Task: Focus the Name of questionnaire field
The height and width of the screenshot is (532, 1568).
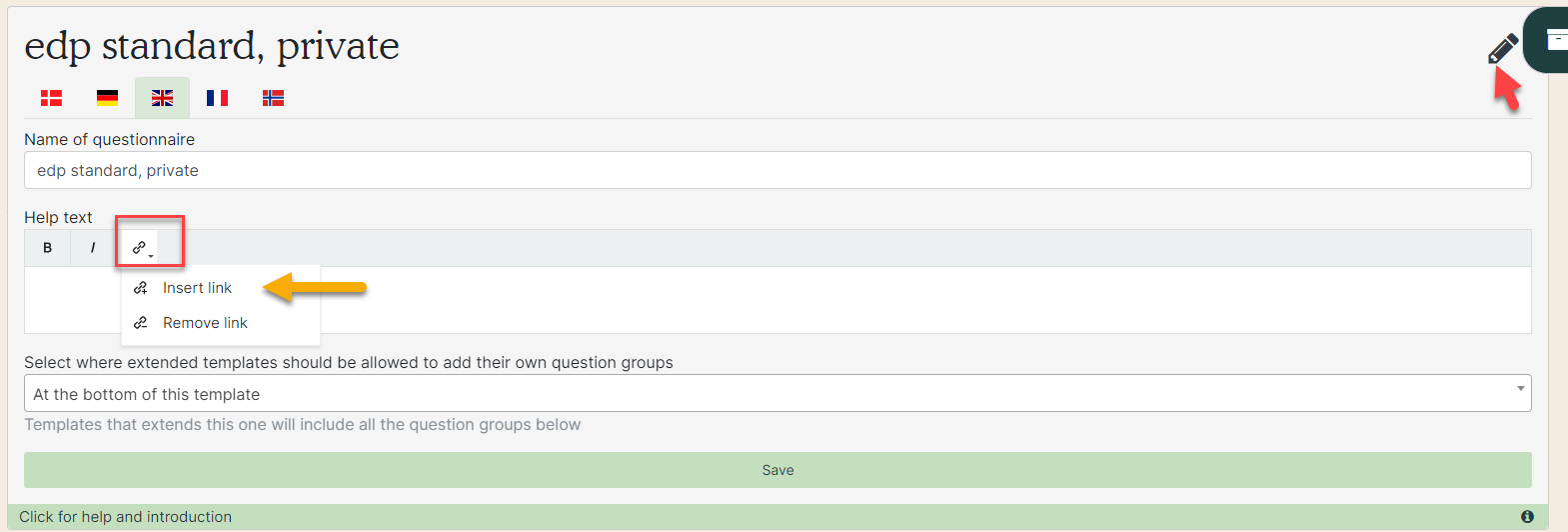Action: coord(778,170)
